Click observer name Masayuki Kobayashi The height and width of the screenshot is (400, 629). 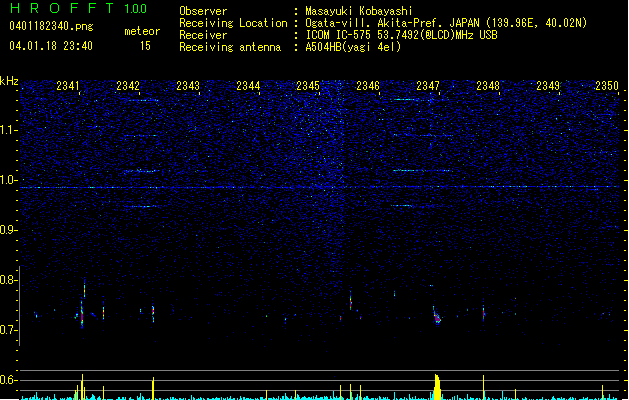click(x=359, y=11)
